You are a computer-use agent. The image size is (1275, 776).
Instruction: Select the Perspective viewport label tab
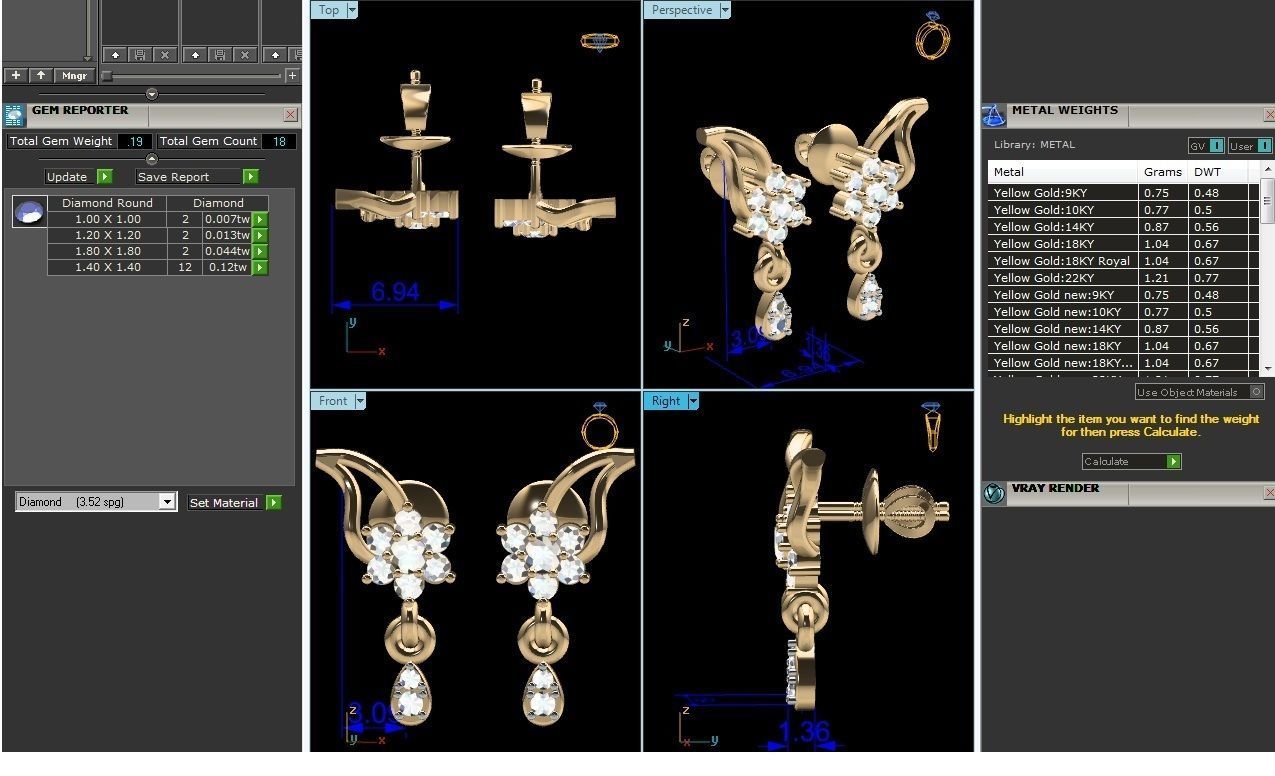pos(682,10)
